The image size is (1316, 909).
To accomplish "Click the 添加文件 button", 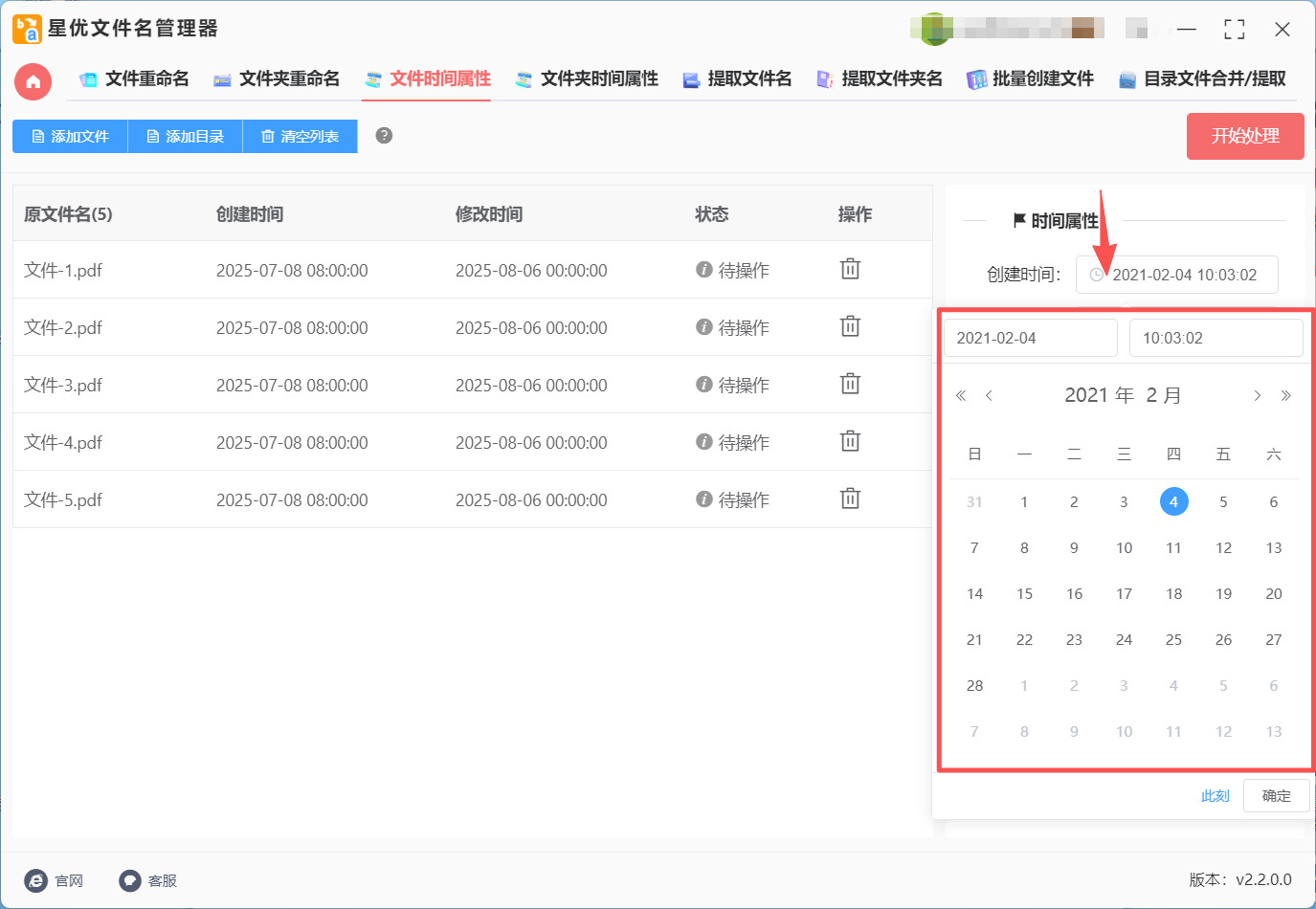I will coord(70,136).
